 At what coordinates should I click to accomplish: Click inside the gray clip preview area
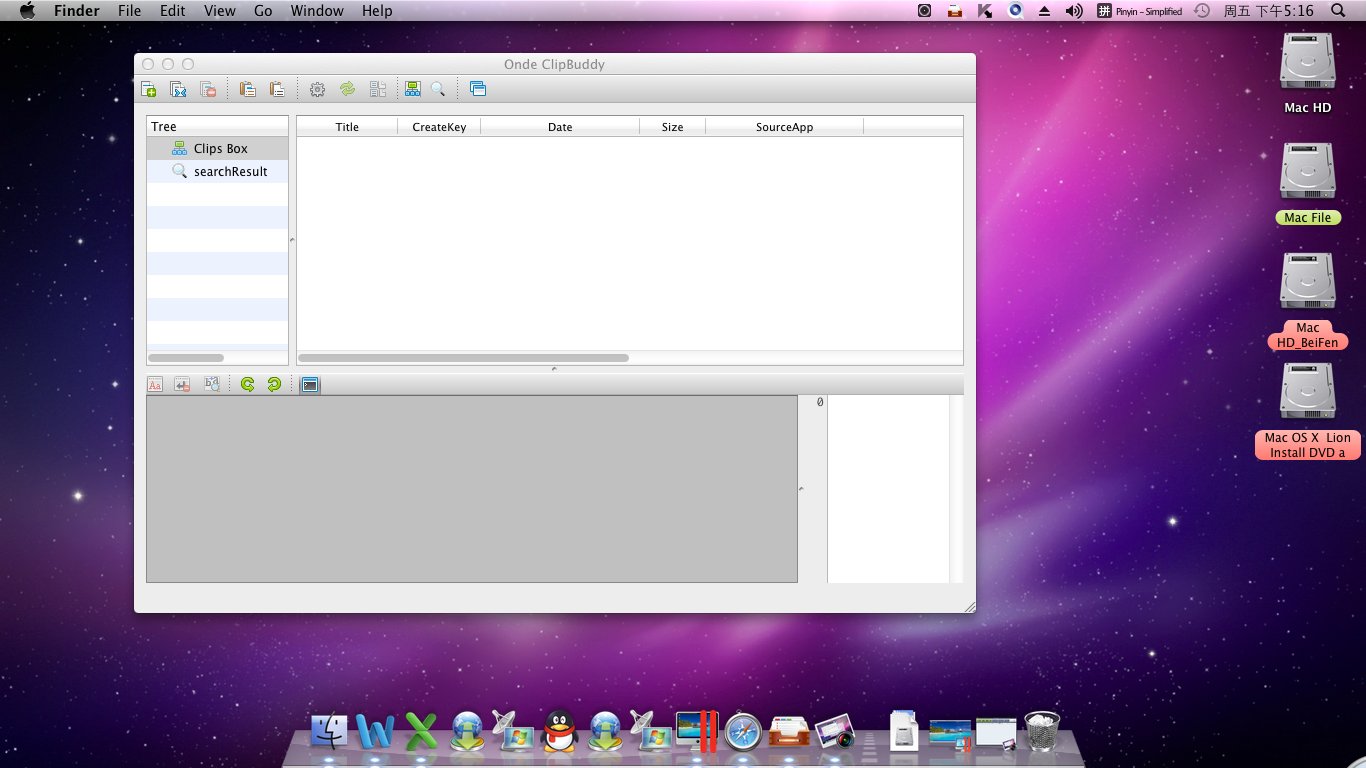pos(472,489)
